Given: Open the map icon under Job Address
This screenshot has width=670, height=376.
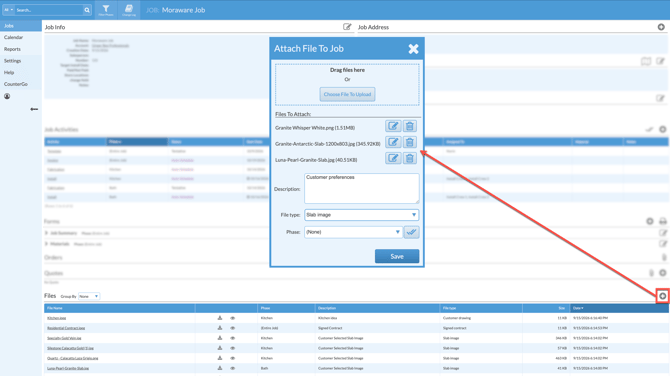Looking at the screenshot, I should 646,62.
